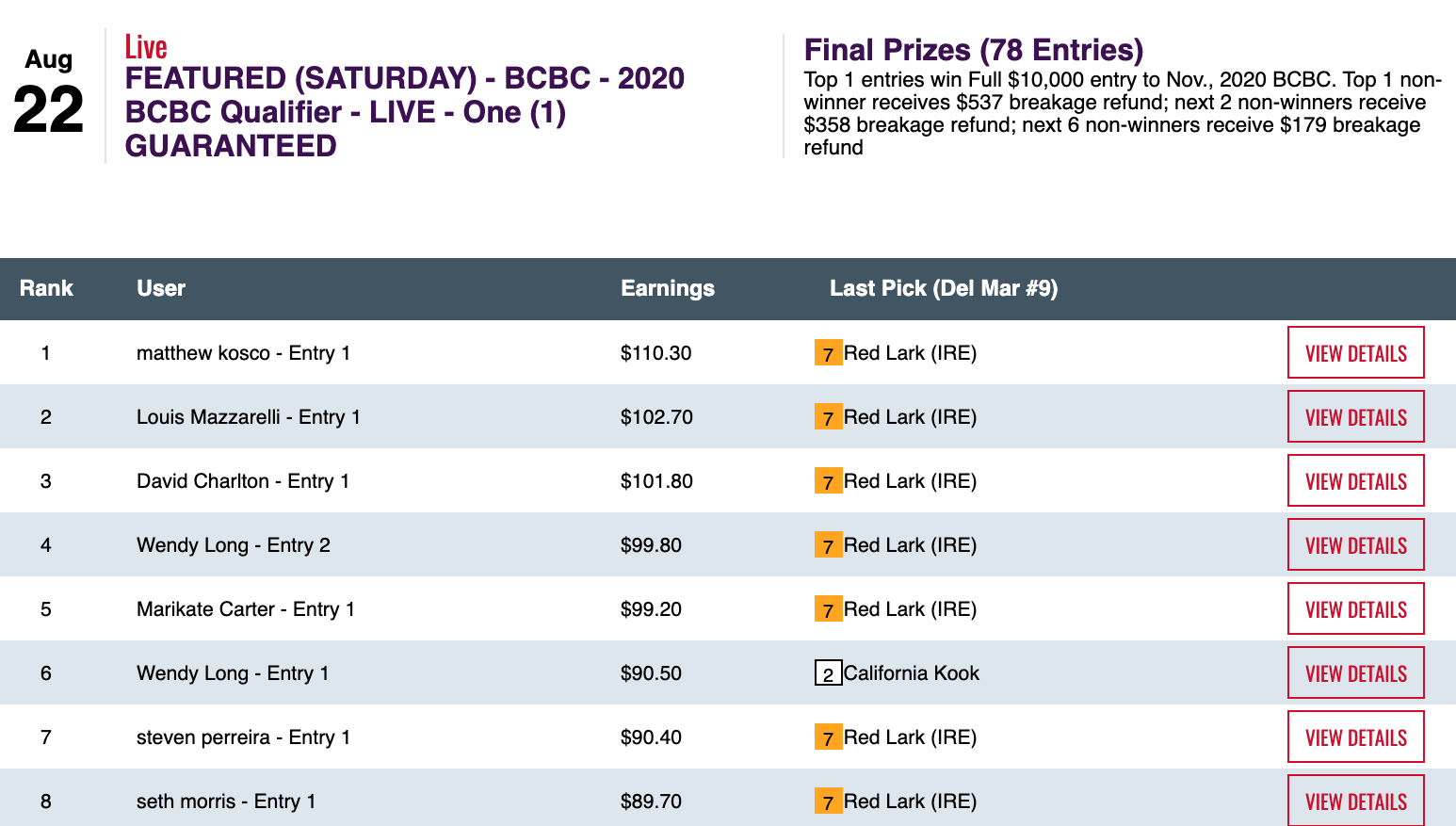Click the orange 7 badge for steven perreira

point(828,737)
